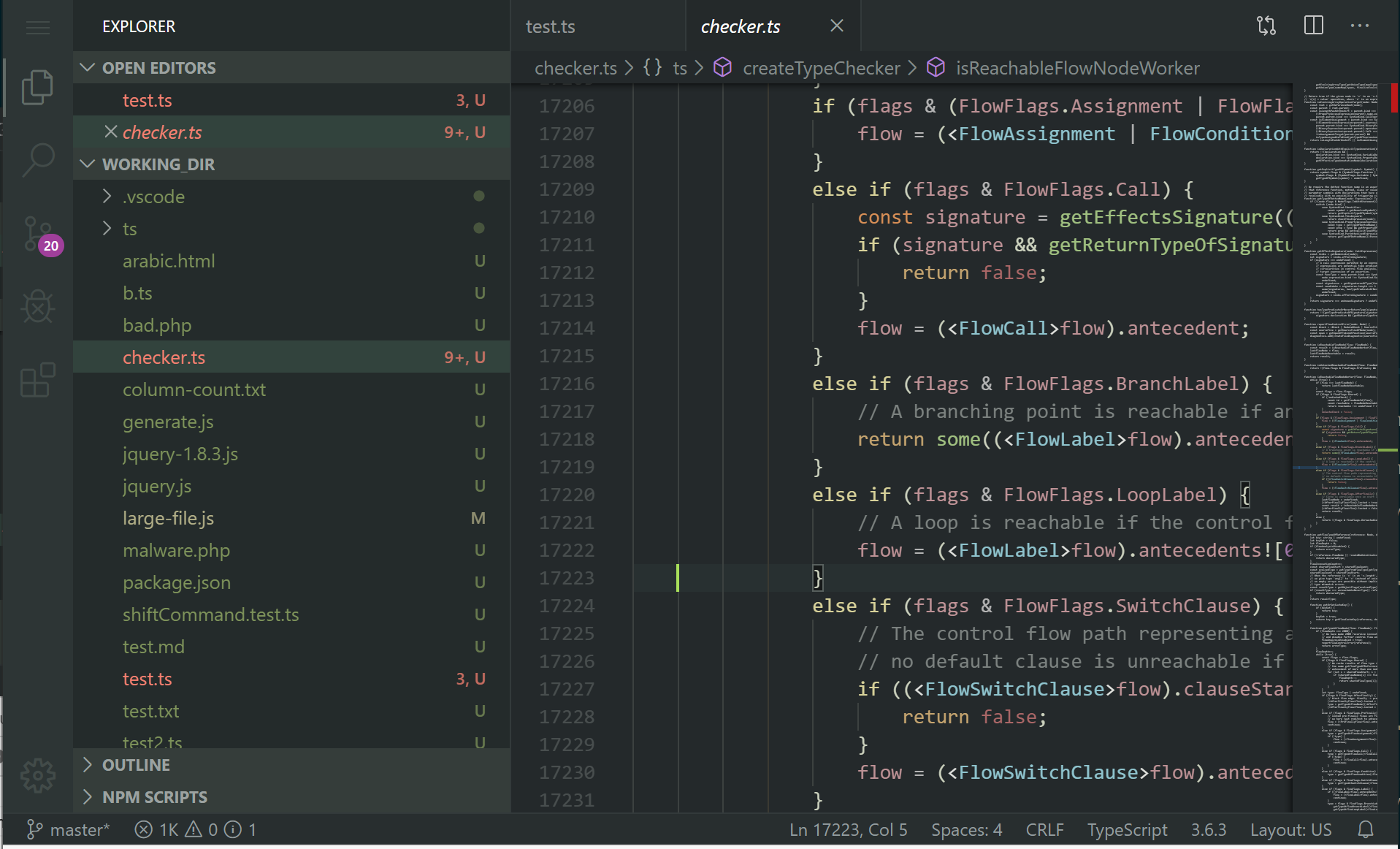Image resolution: width=1400 pixels, height=849 pixels.
Task: Open test.md in the file tree
Action: click(291, 647)
